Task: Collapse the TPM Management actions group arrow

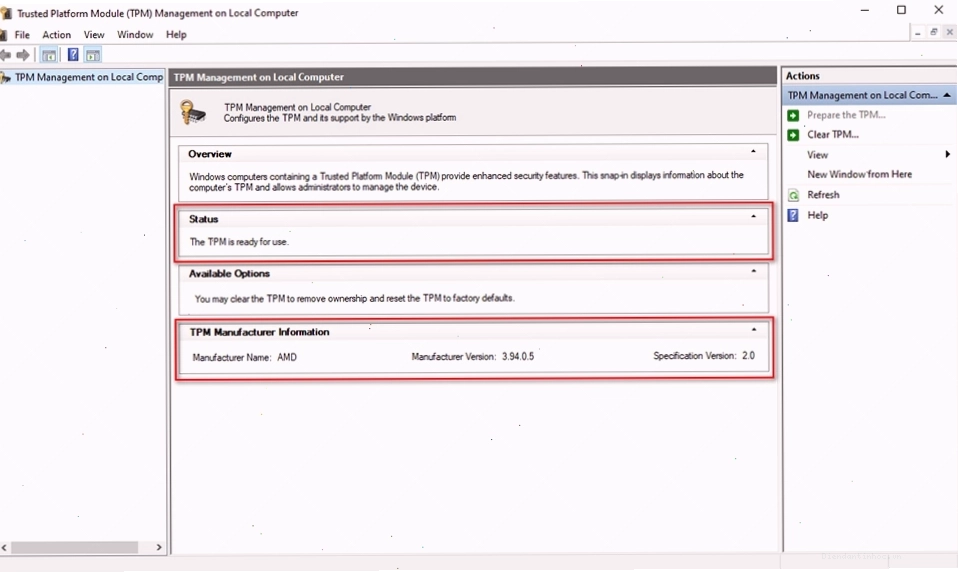Action: [947, 95]
